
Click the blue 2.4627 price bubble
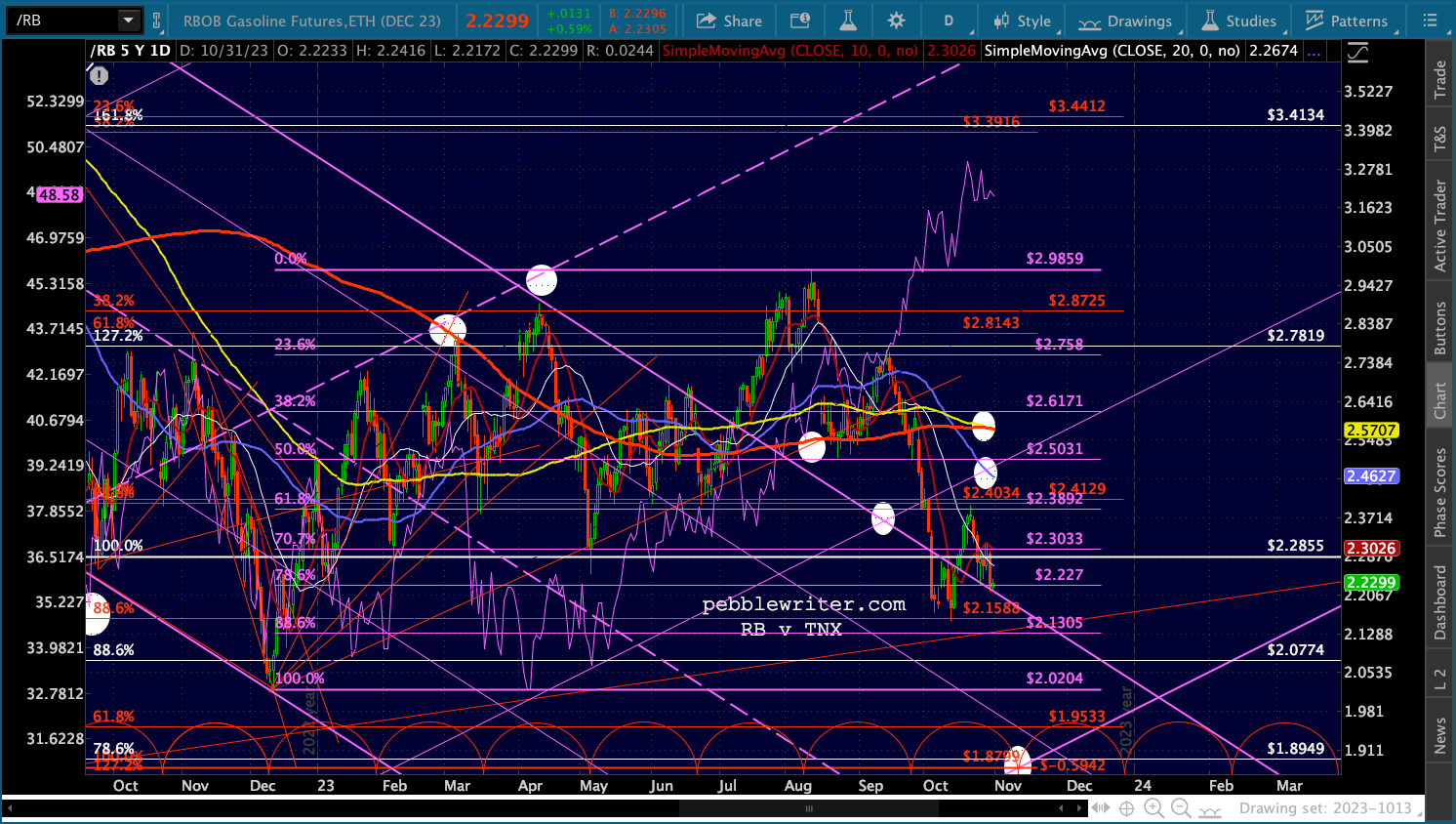click(x=1371, y=476)
